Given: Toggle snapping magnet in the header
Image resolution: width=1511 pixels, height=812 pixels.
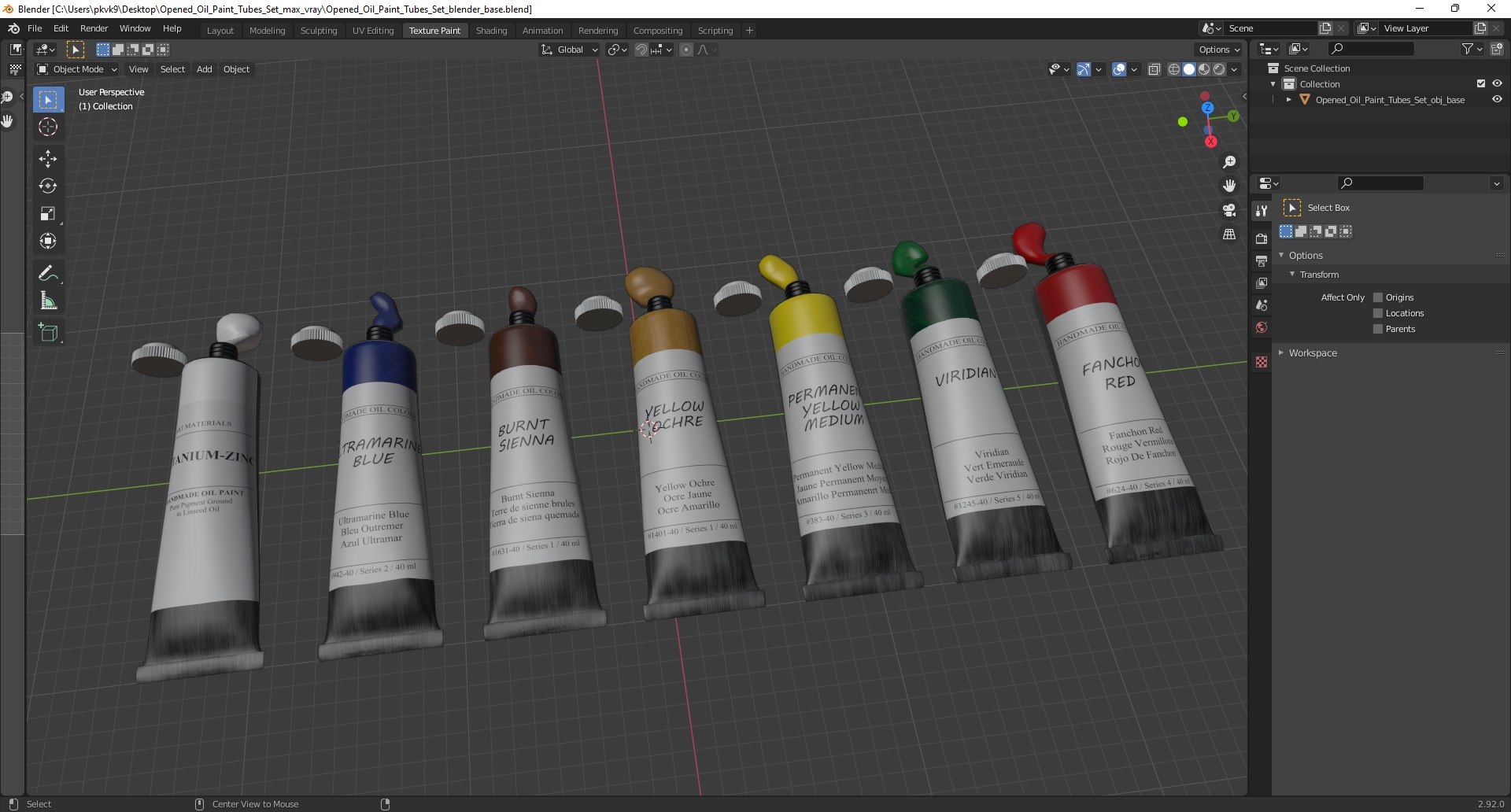Looking at the screenshot, I should pyautogui.click(x=641, y=50).
